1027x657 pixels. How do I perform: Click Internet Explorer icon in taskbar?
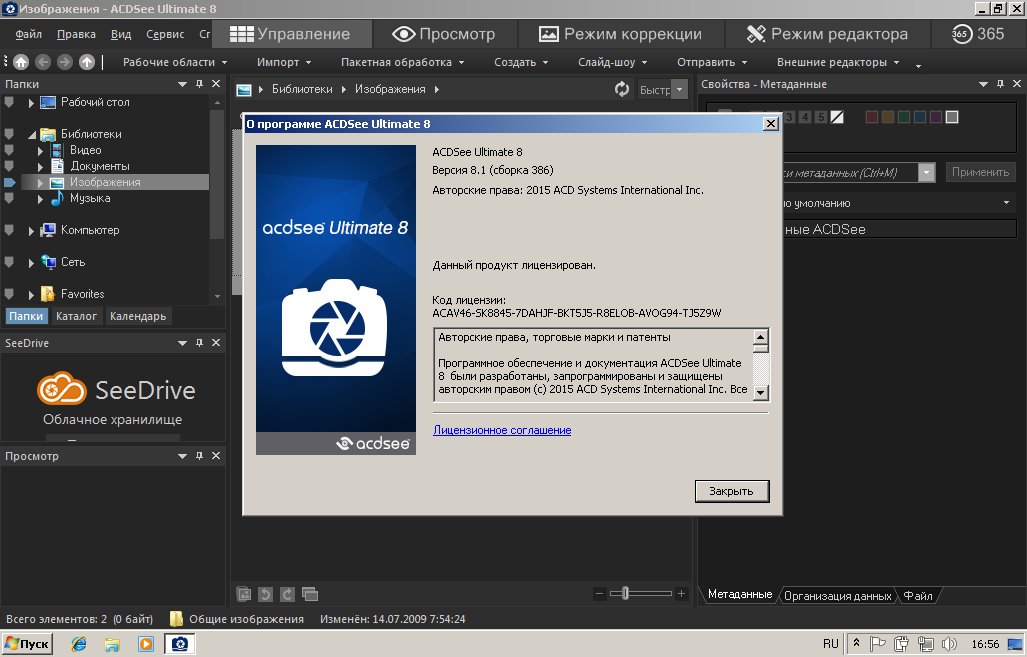(79, 644)
